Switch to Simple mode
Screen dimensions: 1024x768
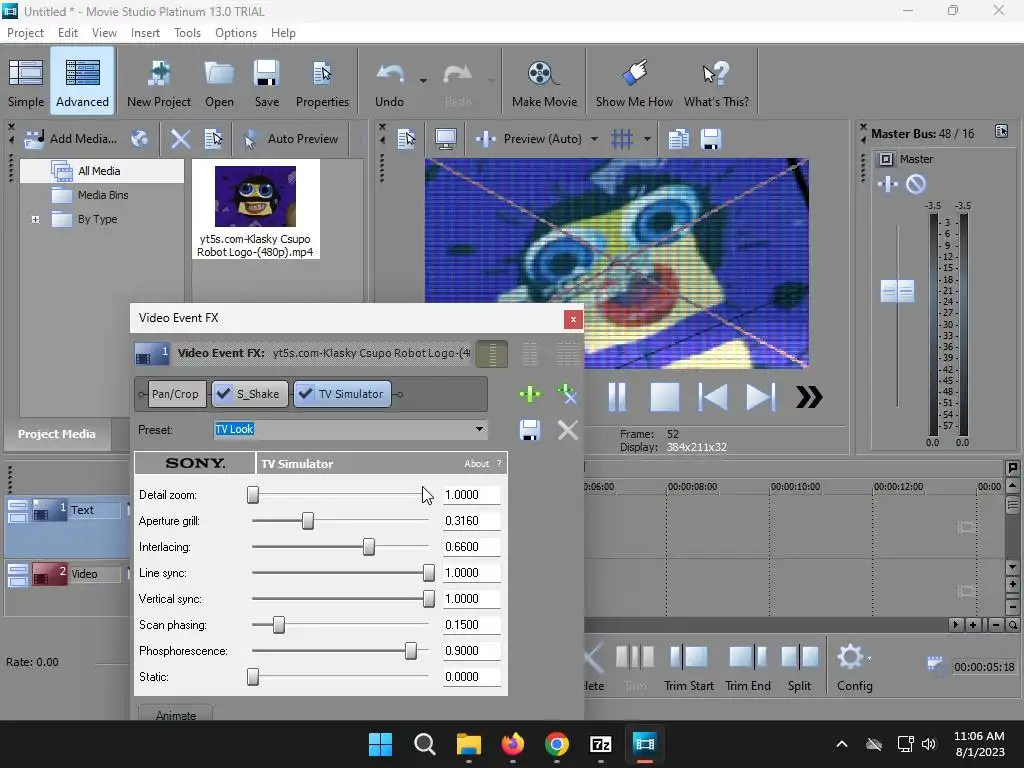point(25,82)
